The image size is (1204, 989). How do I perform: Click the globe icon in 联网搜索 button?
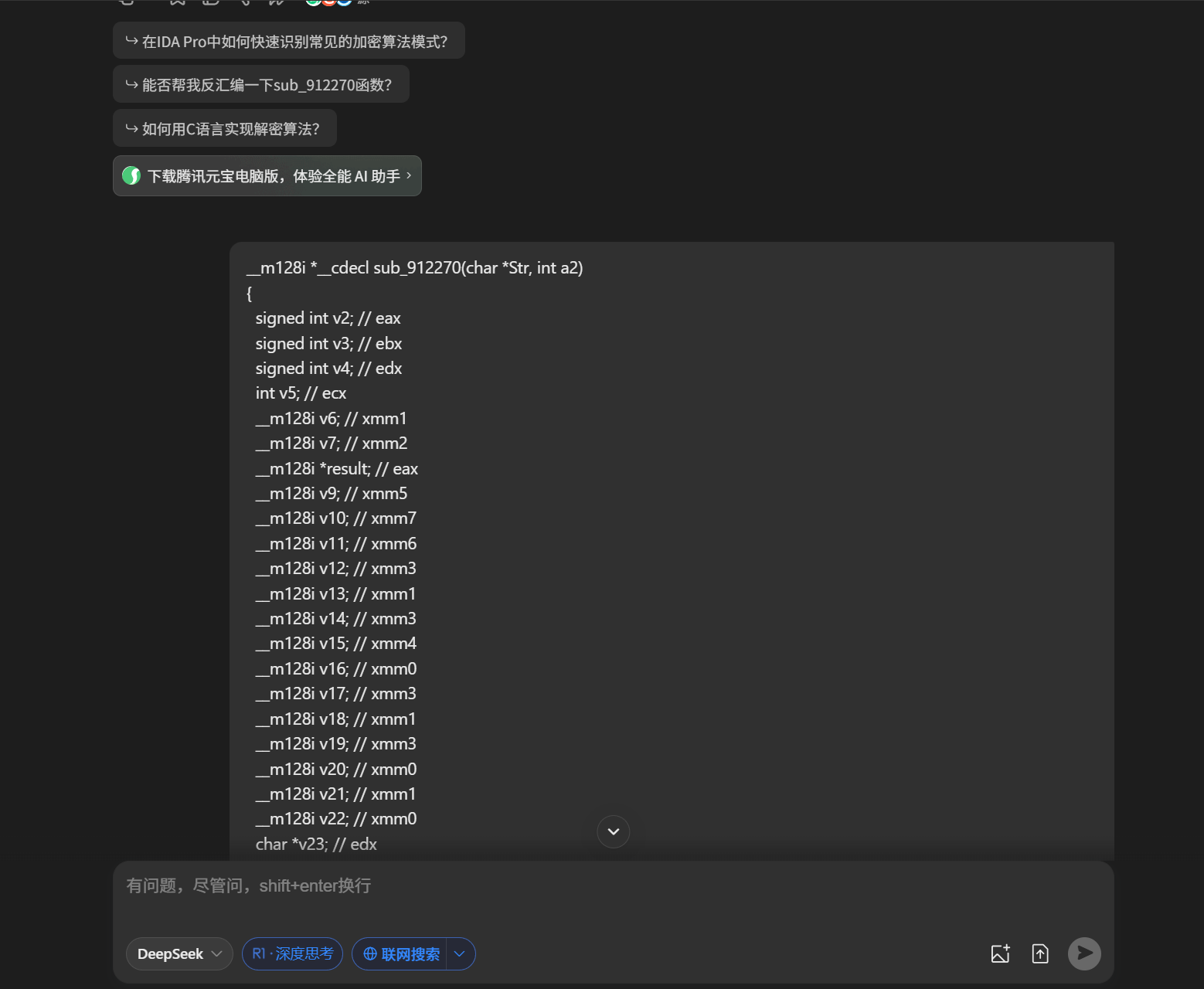370,954
